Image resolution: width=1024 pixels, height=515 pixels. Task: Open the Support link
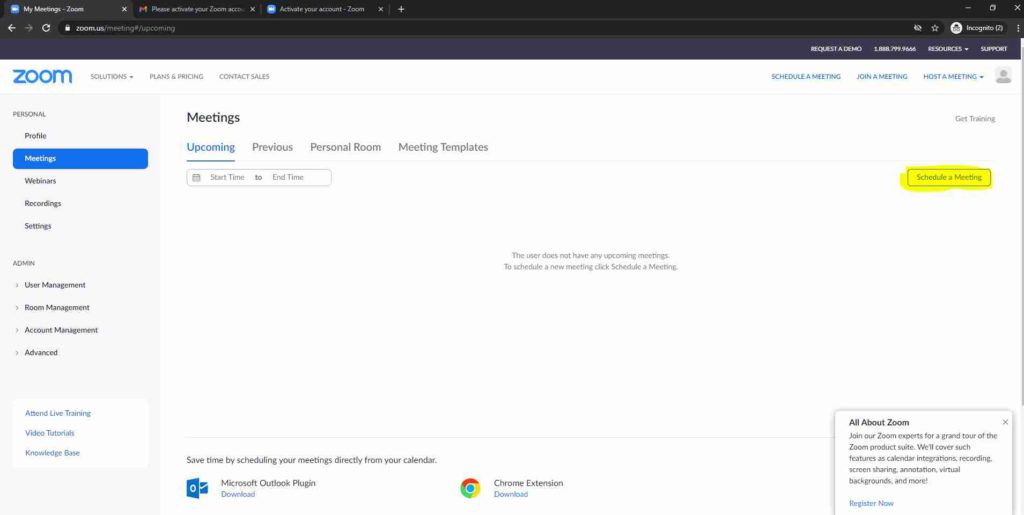[994, 49]
